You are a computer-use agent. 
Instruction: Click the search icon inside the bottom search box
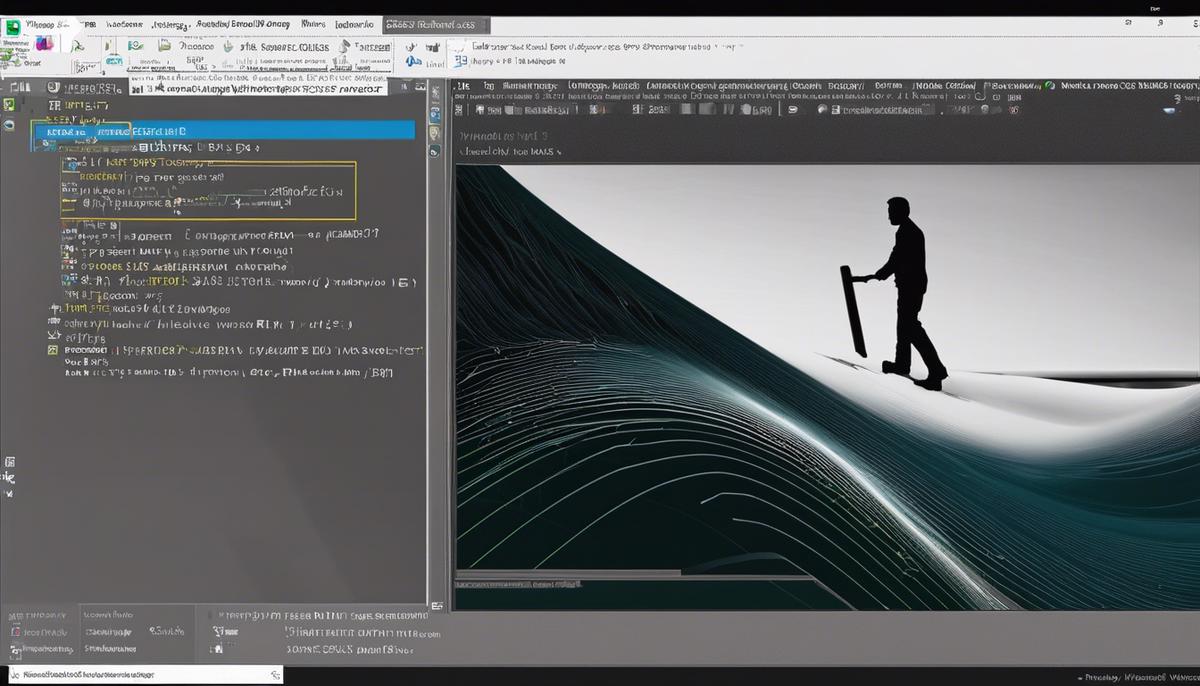click(275, 676)
